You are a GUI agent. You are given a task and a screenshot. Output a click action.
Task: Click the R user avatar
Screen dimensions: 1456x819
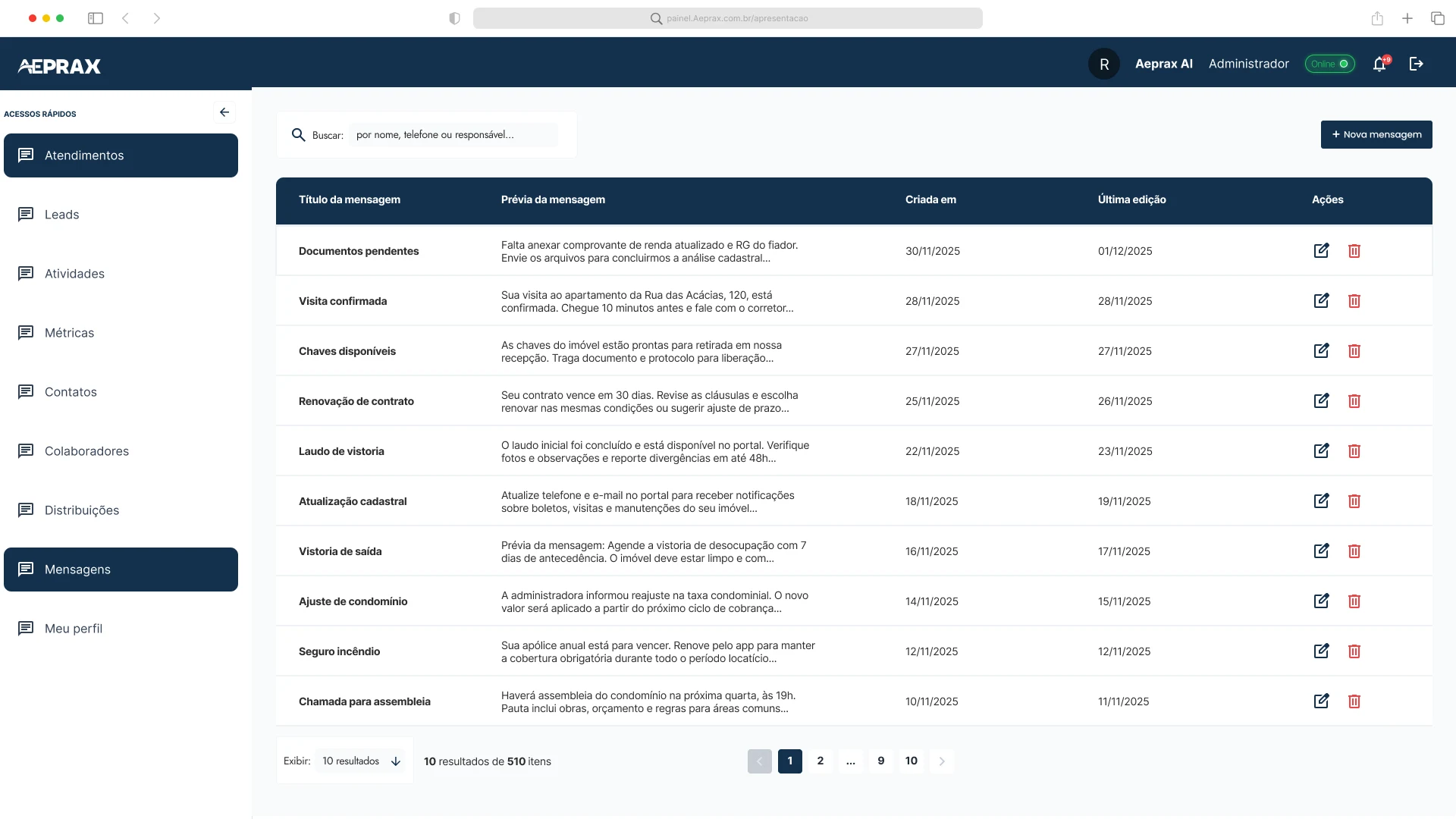point(1104,64)
